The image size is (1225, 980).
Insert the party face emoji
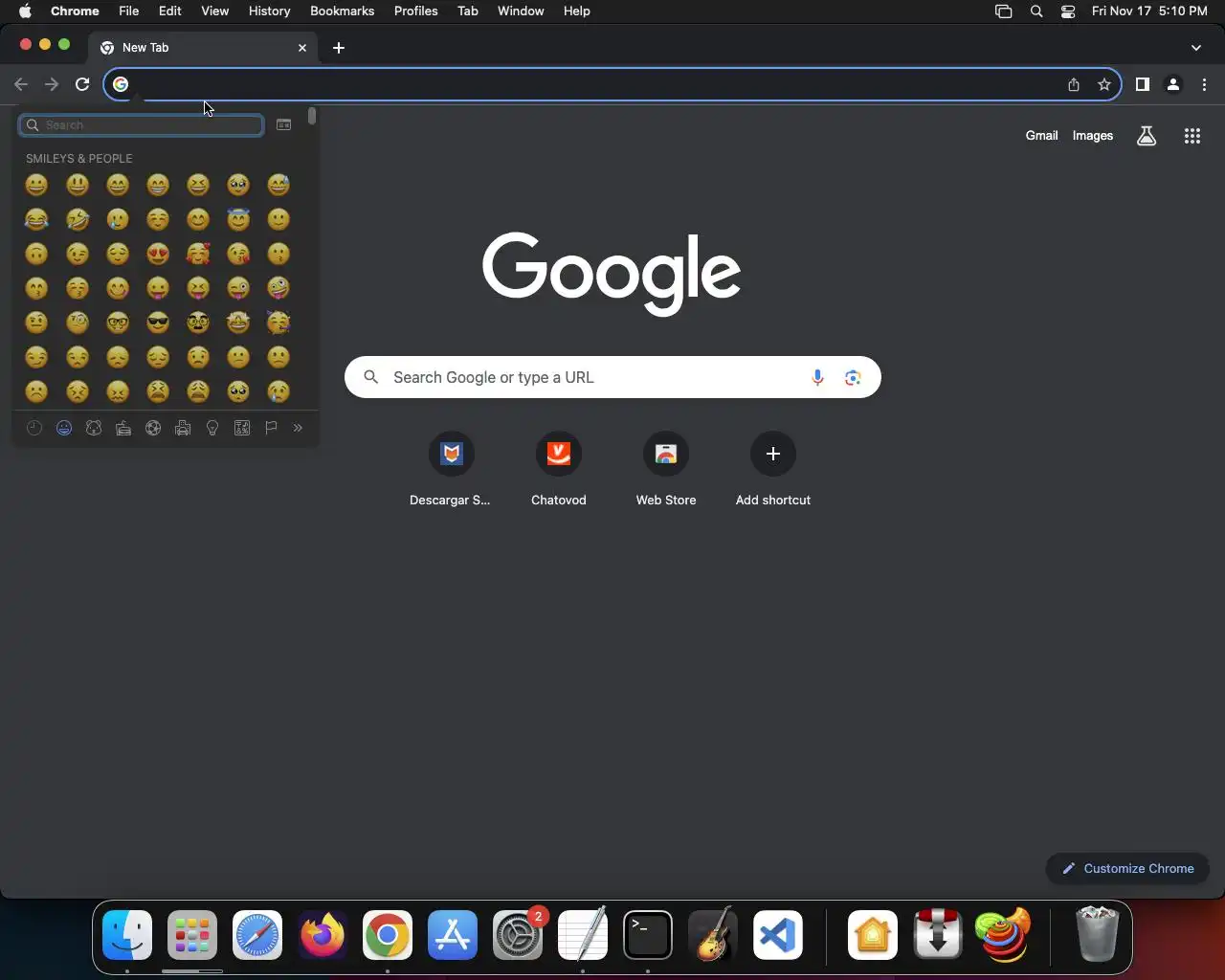click(x=278, y=323)
